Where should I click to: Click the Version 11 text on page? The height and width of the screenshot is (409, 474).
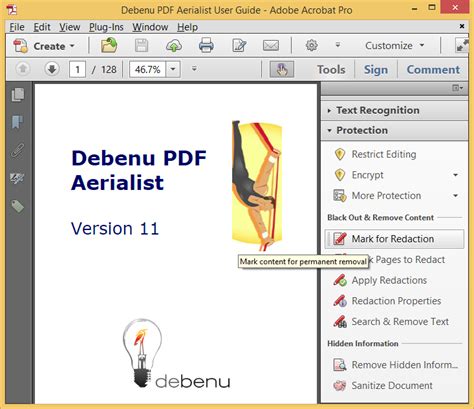click(115, 229)
